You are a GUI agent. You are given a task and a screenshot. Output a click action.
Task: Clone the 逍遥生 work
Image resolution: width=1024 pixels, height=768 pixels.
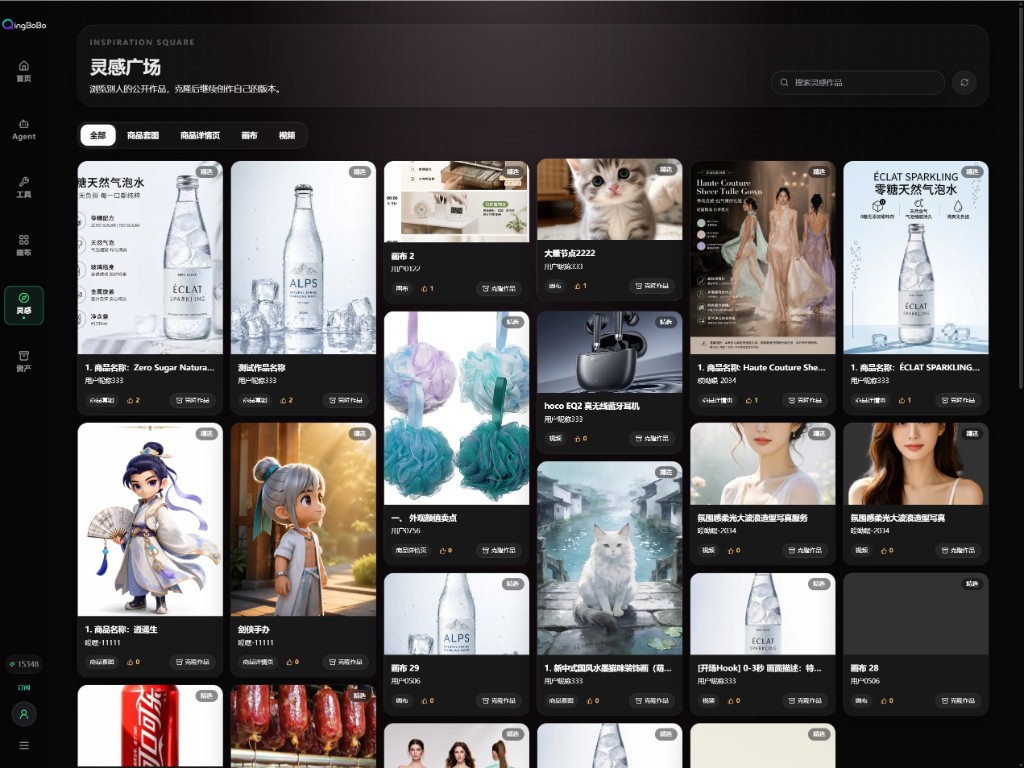tap(193, 662)
